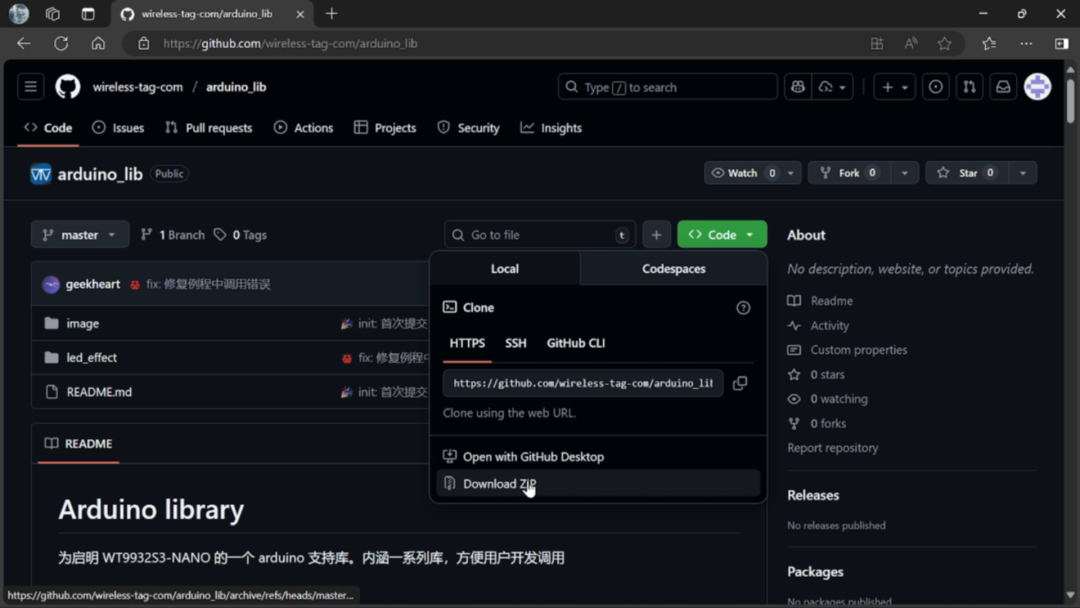View site information lock icon
The image size is (1080, 608).
coord(143,43)
